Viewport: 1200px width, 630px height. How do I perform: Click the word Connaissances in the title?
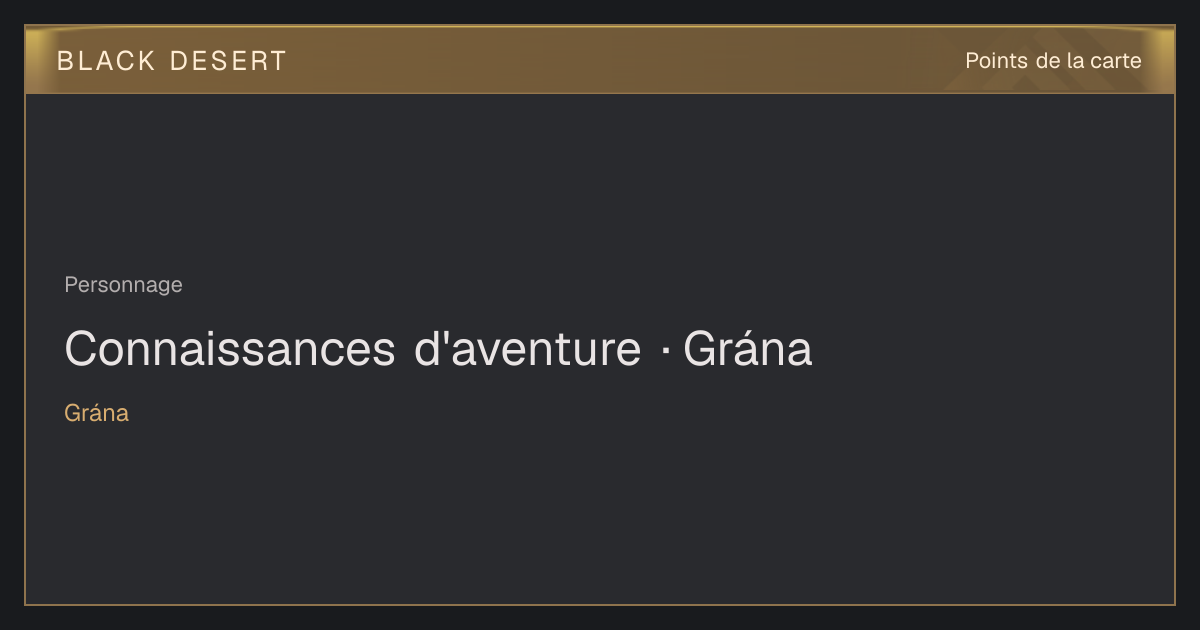(x=230, y=349)
